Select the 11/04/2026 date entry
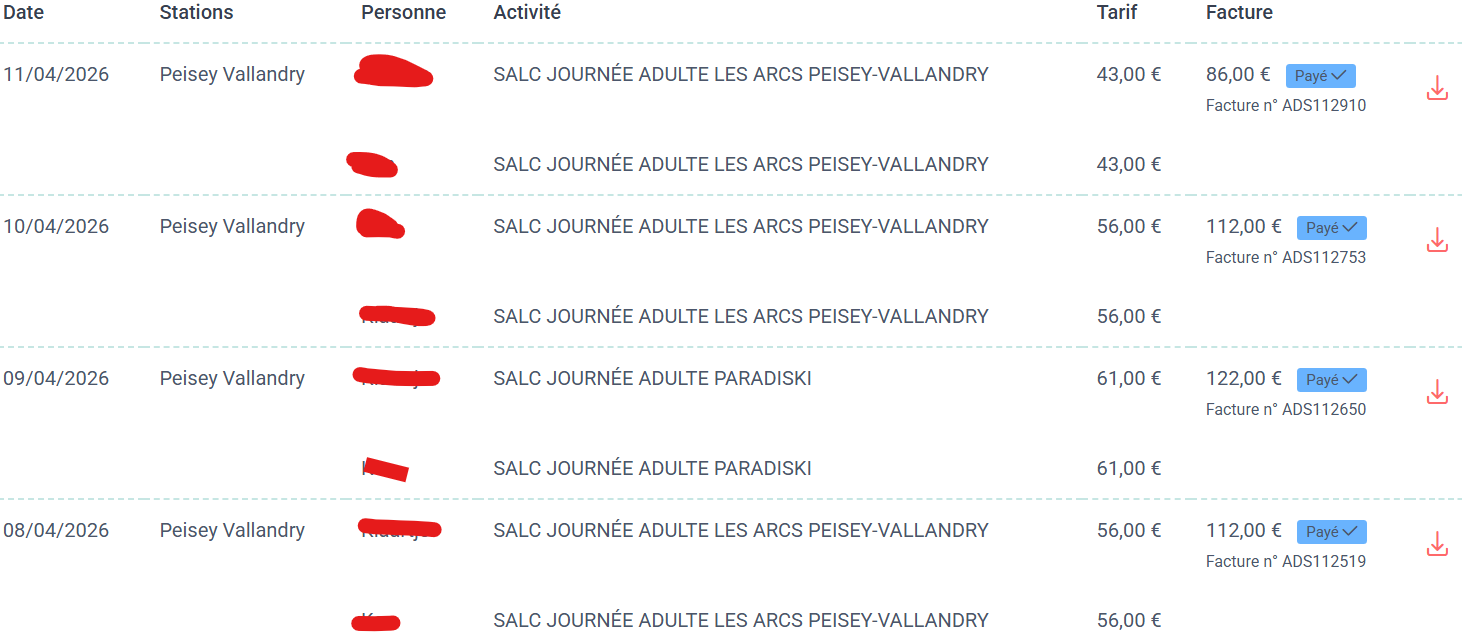The width and height of the screenshot is (1462, 642). (x=56, y=75)
